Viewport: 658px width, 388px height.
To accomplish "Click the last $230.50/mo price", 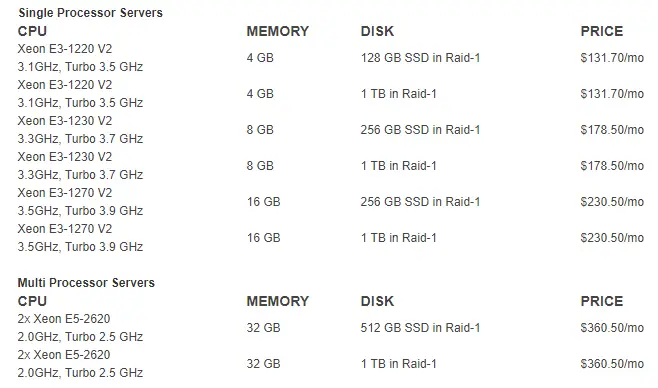I will point(612,238).
